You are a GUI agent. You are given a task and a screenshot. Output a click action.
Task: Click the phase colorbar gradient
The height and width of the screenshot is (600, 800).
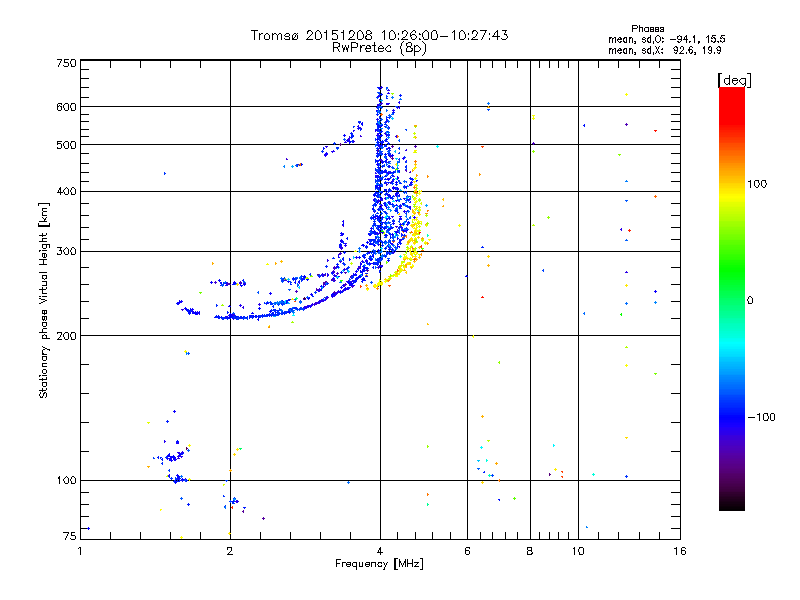click(x=732, y=298)
